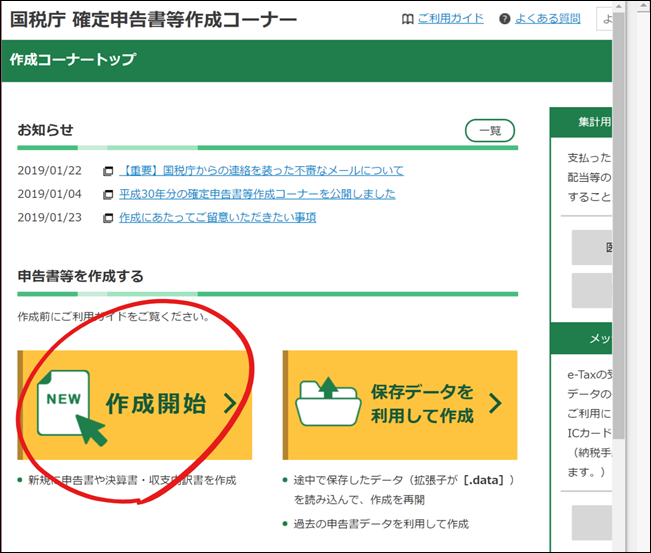Image resolution: width=651 pixels, height=553 pixels.
Task: Open 【重要】国税庁からの連絡を装った不審なメール notice
Action: (x=262, y=170)
